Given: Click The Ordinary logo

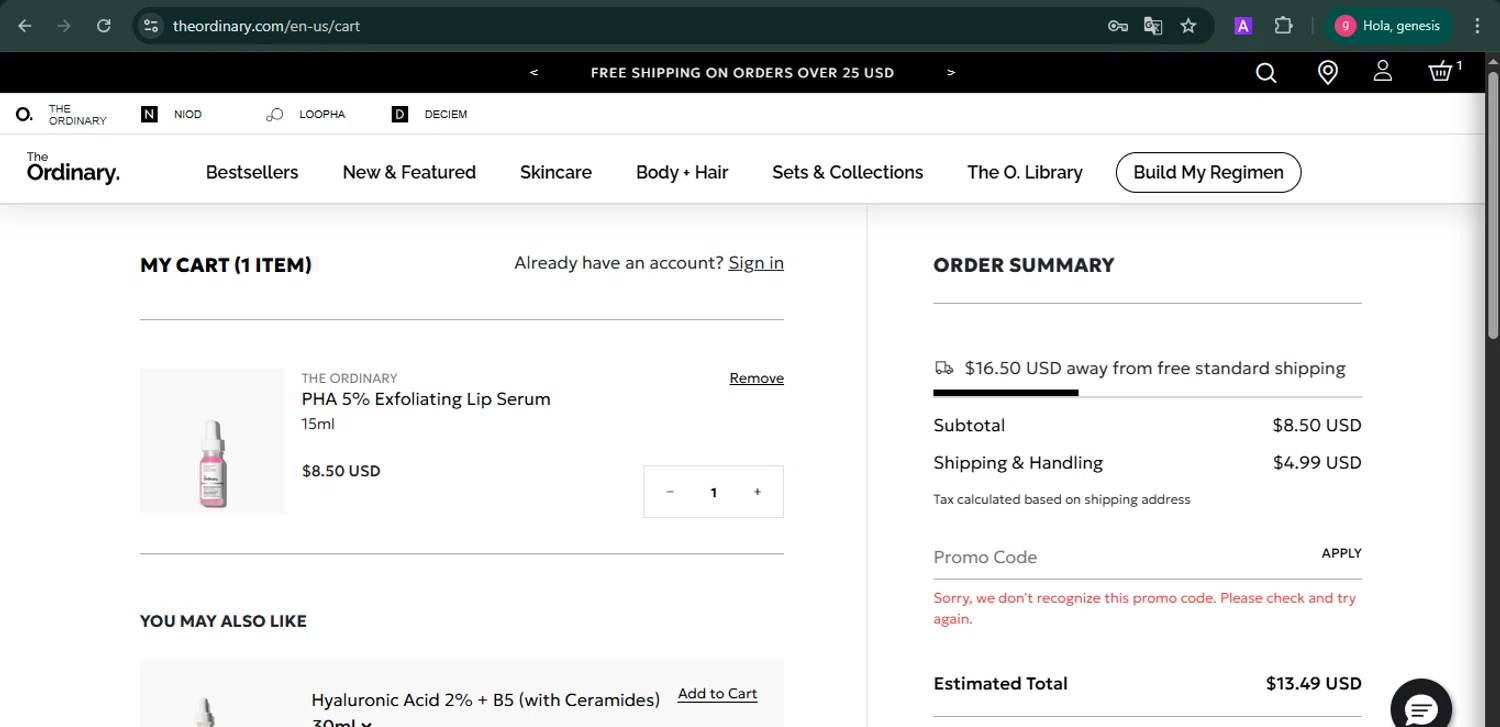Looking at the screenshot, I should [x=73, y=169].
